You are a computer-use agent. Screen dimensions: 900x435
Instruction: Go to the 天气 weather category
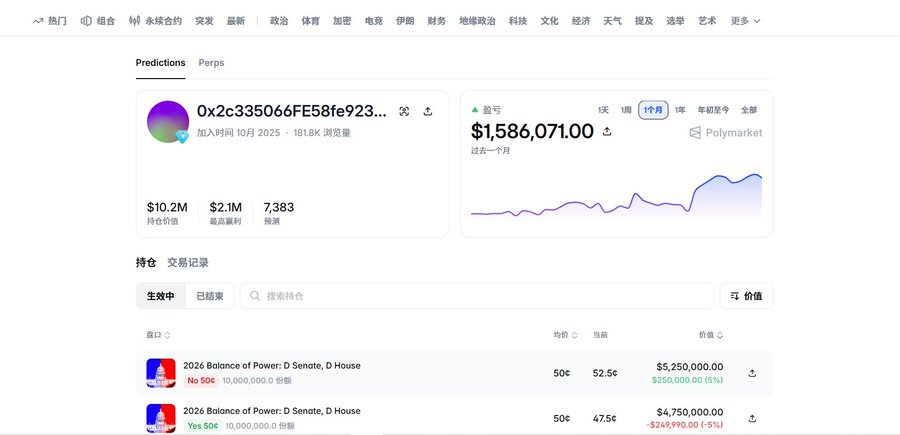(x=612, y=21)
